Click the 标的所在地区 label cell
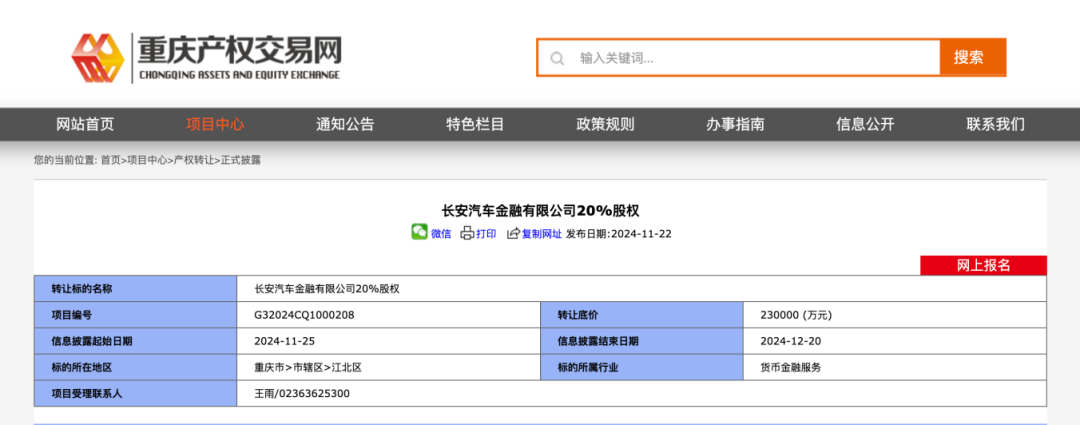 [x=136, y=368]
